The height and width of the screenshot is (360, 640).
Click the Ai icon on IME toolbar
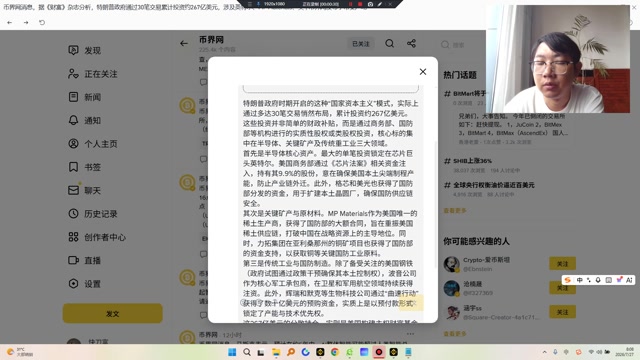(x=629, y=280)
